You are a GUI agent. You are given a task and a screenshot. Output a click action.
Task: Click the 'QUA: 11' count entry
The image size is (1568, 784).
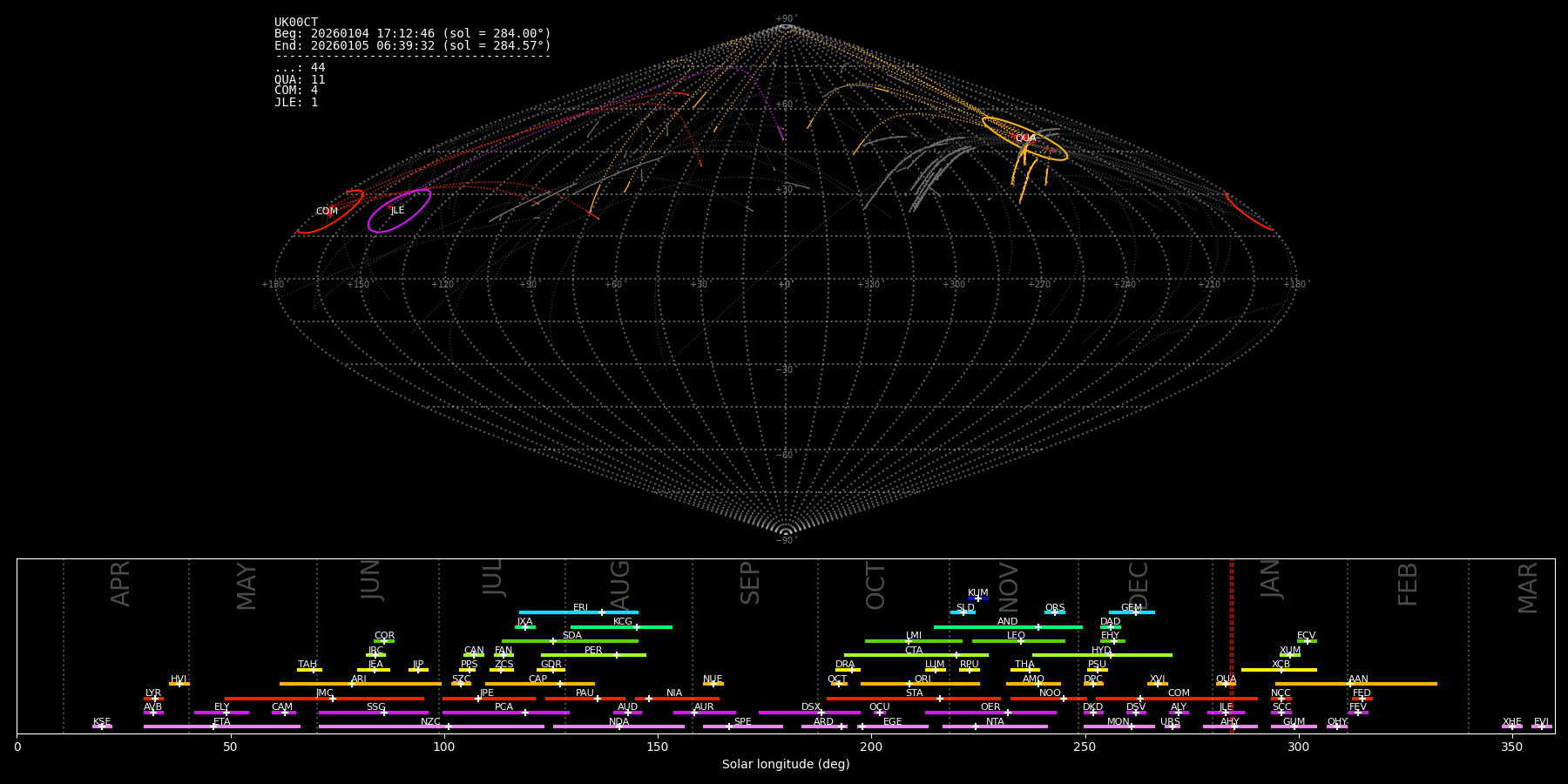pyautogui.click(x=300, y=79)
